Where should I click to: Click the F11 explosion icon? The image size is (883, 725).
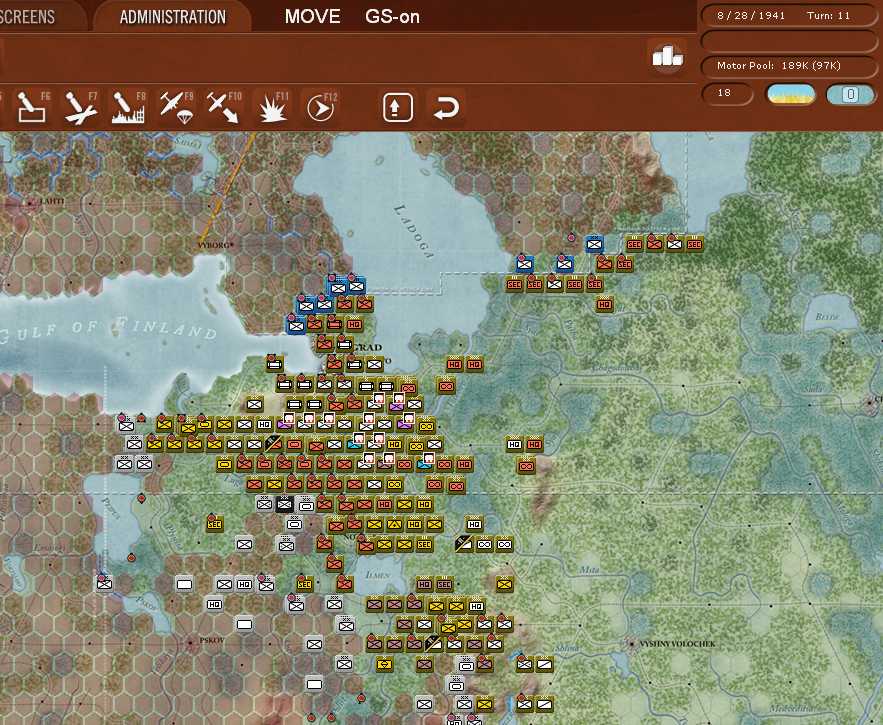(273, 106)
